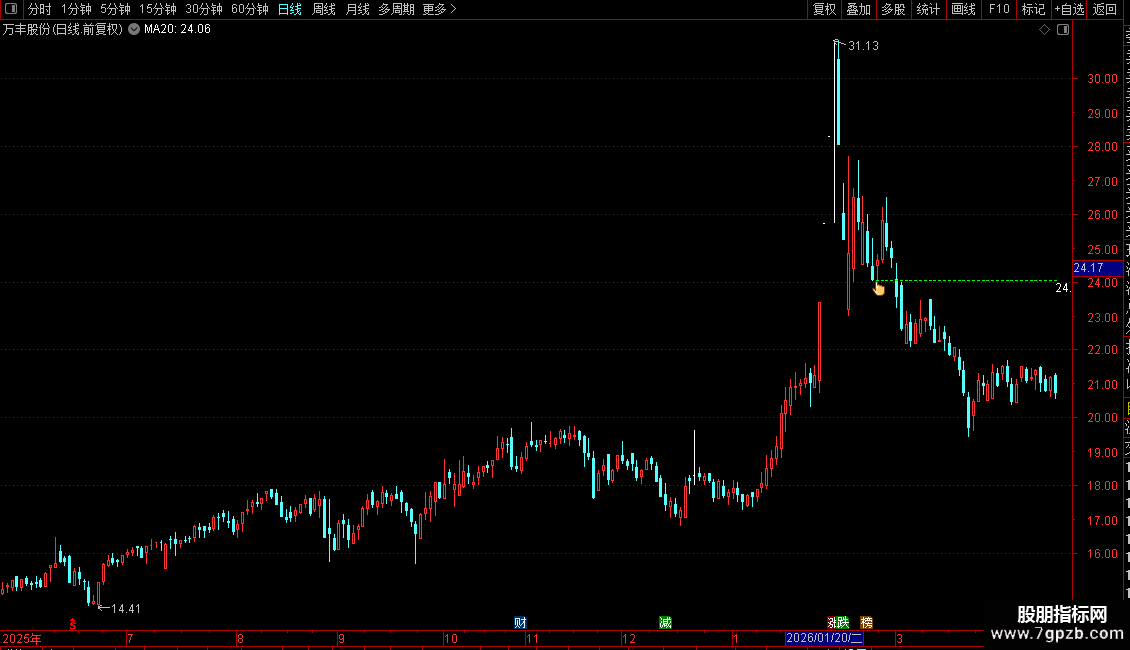
Task: Open the MA20 indicator dropdown arrow
Action: coord(134,30)
